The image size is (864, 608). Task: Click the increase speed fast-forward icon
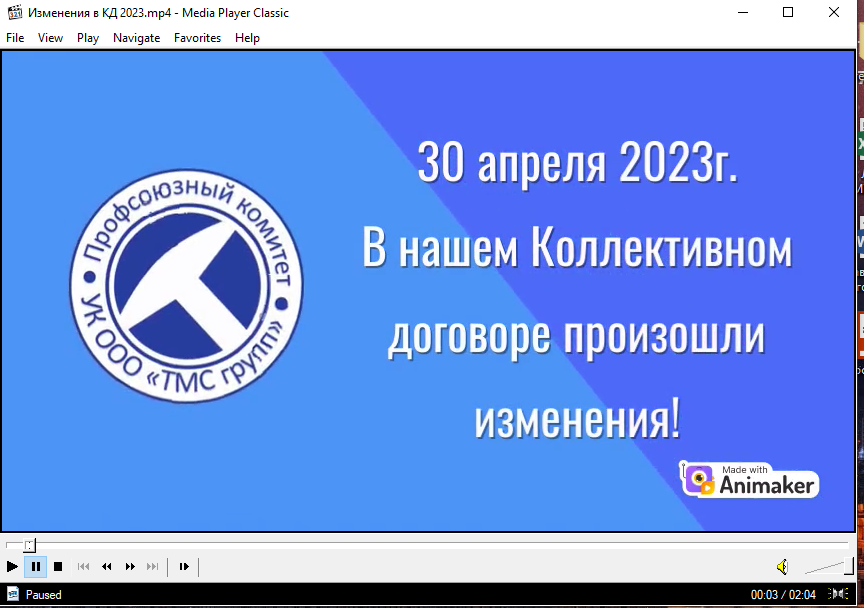pyautogui.click(x=129, y=567)
